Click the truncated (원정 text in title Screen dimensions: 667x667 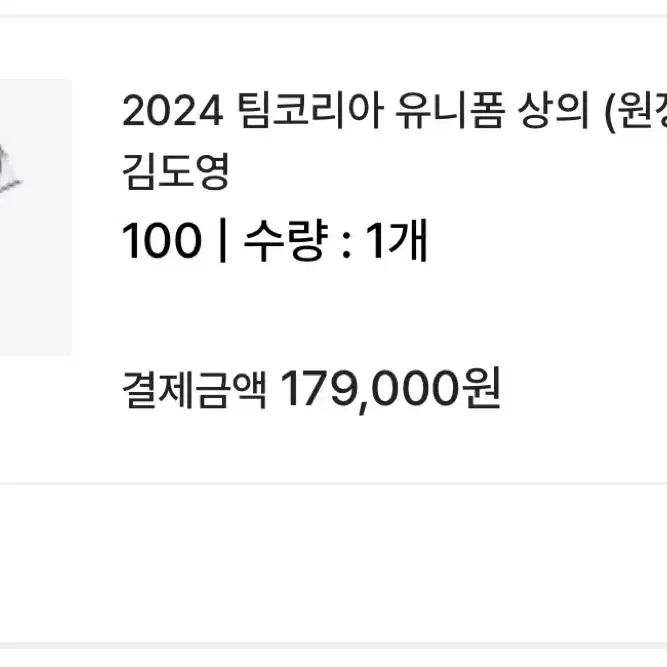[x=636, y=111]
